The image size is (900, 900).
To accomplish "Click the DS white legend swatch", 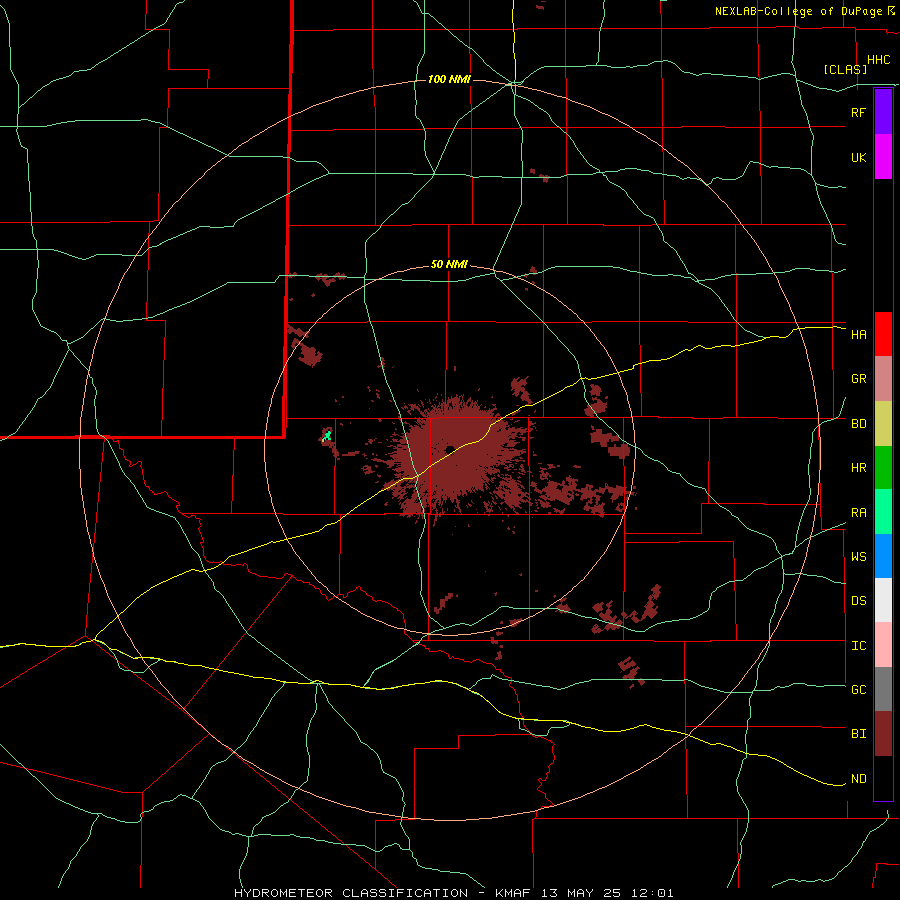I will pos(883,600).
